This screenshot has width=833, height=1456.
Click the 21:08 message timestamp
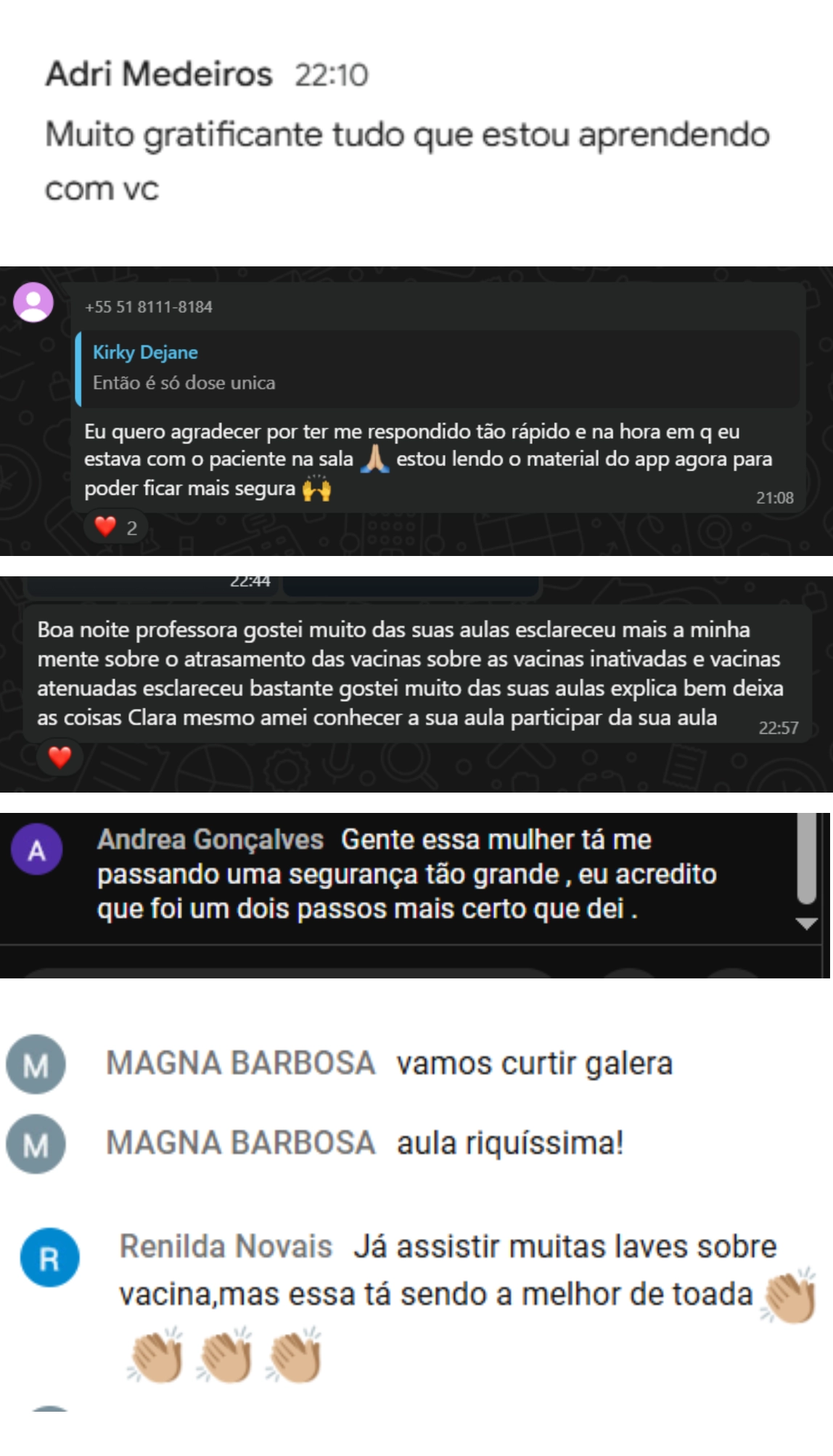775,498
